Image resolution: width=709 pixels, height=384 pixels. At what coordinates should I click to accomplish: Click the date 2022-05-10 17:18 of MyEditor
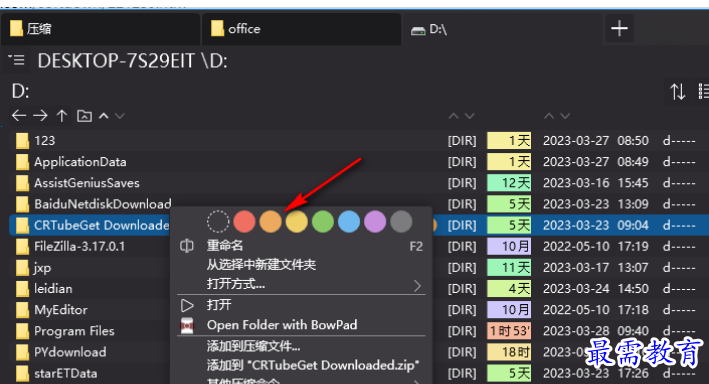[596, 310]
